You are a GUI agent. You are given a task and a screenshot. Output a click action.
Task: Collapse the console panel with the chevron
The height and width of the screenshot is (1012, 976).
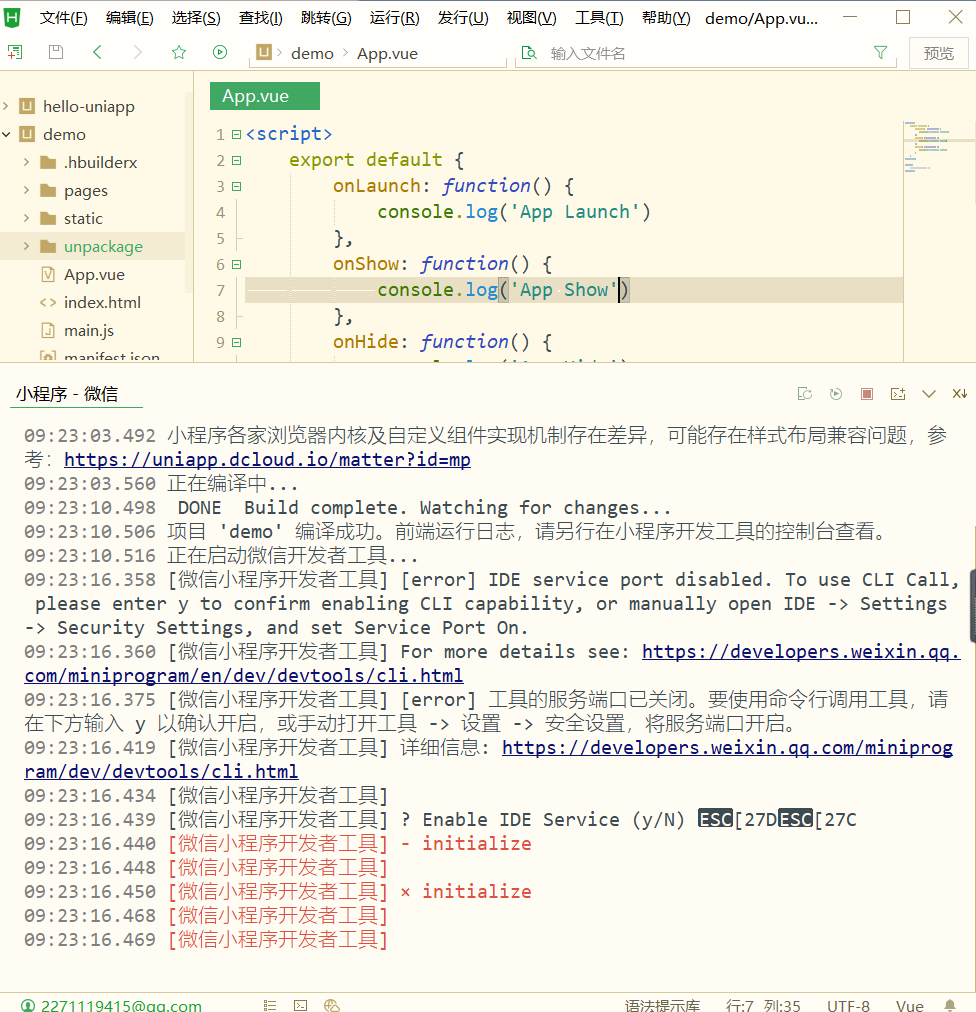coord(928,394)
